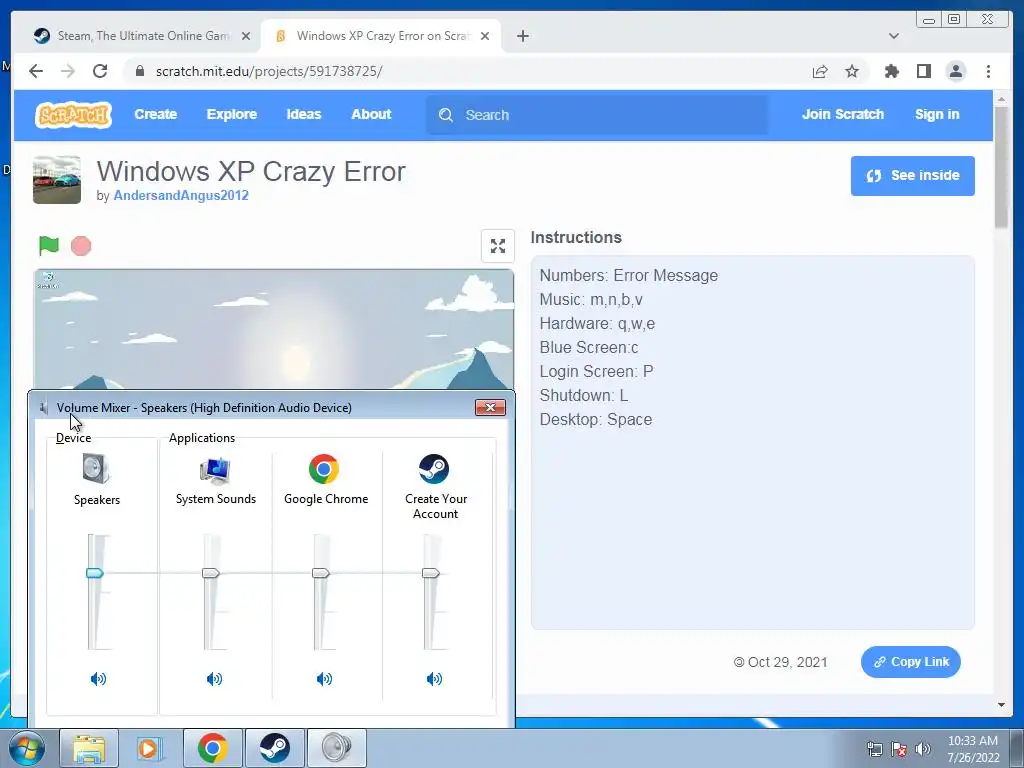Image resolution: width=1024 pixels, height=768 pixels.
Task: Click the red stop button
Action: pyautogui.click(x=81, y=246)
